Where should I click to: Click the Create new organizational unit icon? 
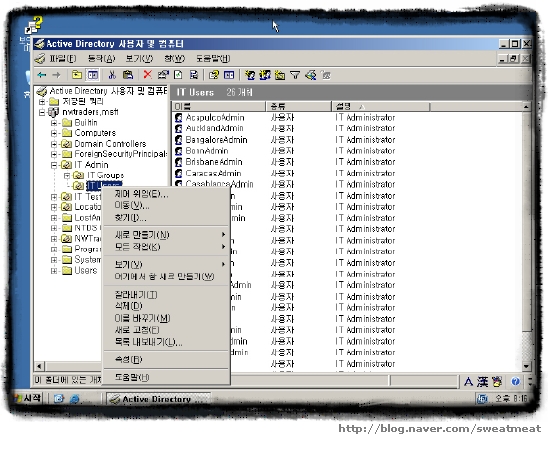point(280,75)
